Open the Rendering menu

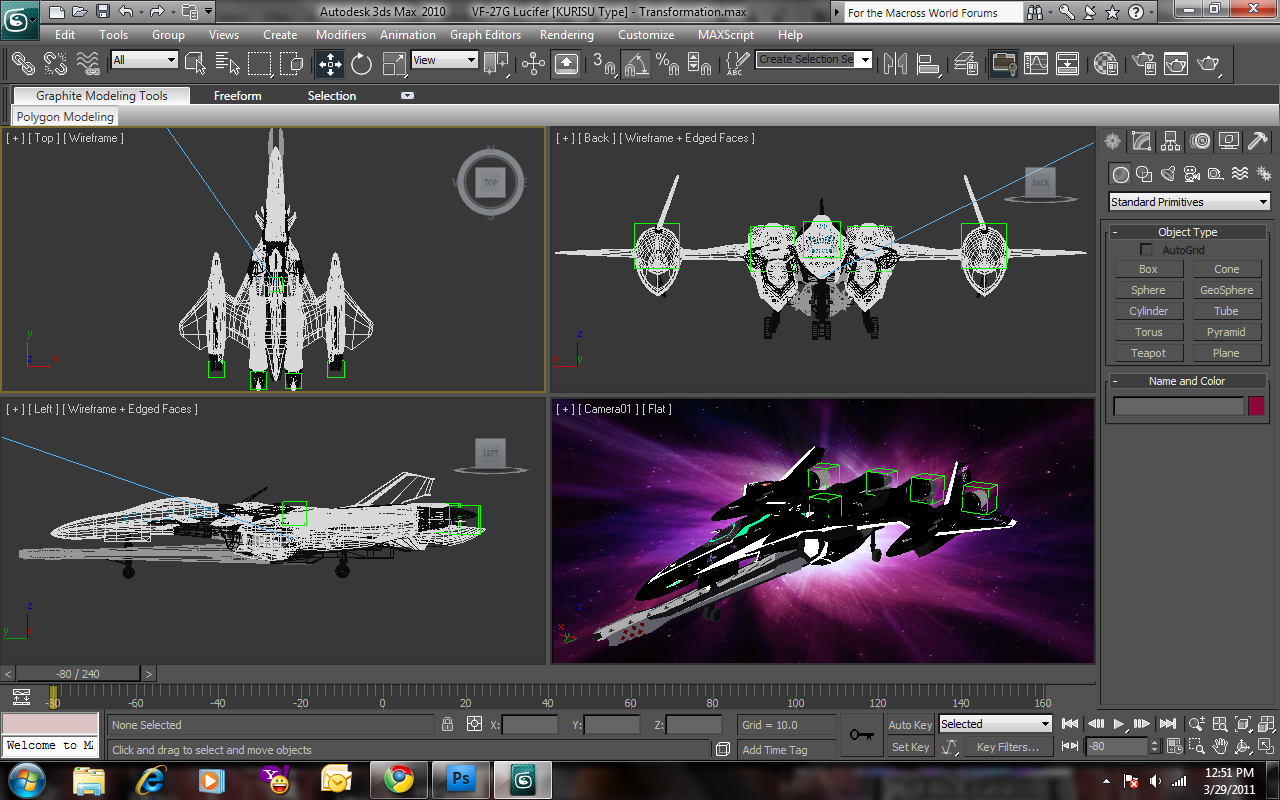(567, 35)
